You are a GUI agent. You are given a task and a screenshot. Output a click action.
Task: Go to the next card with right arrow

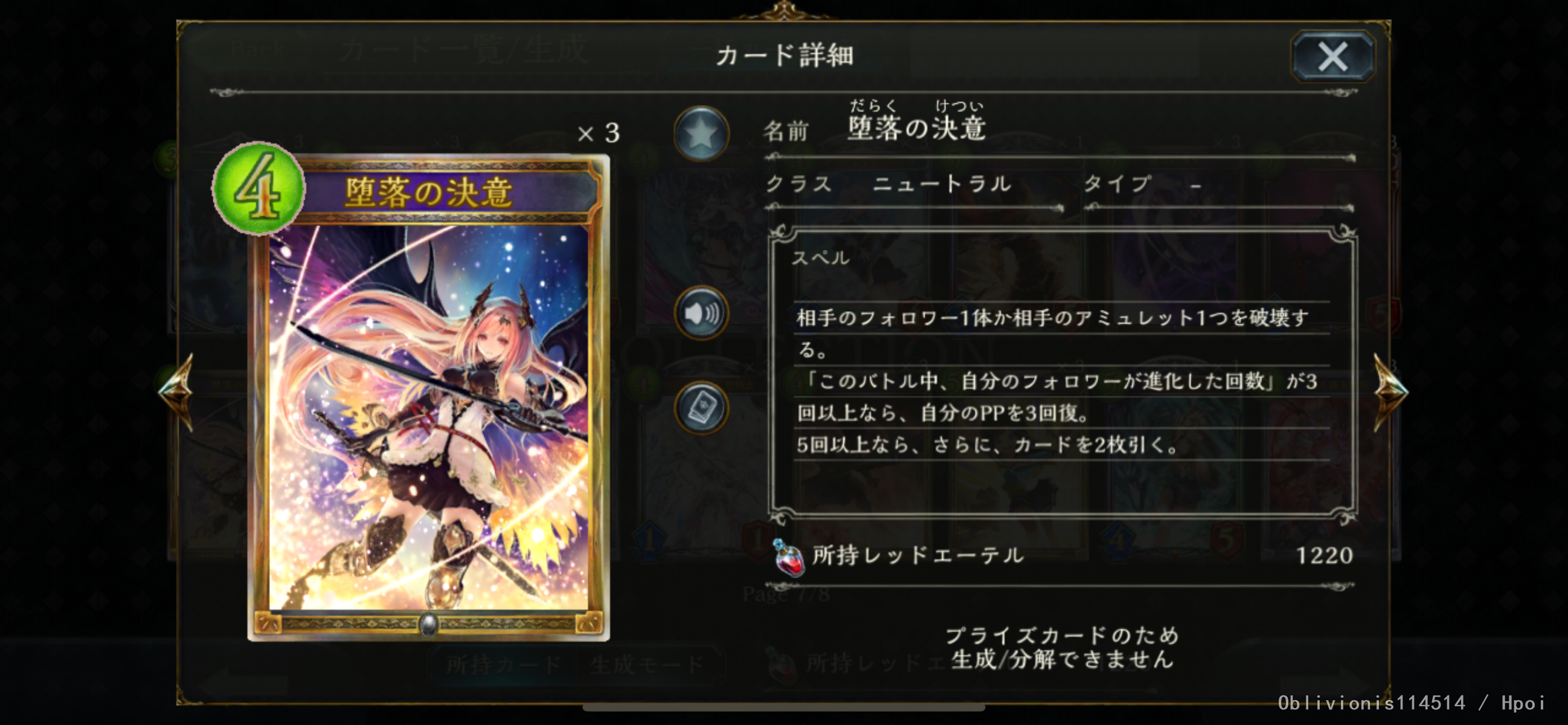pyautogui.click(x=1391, y=391)
